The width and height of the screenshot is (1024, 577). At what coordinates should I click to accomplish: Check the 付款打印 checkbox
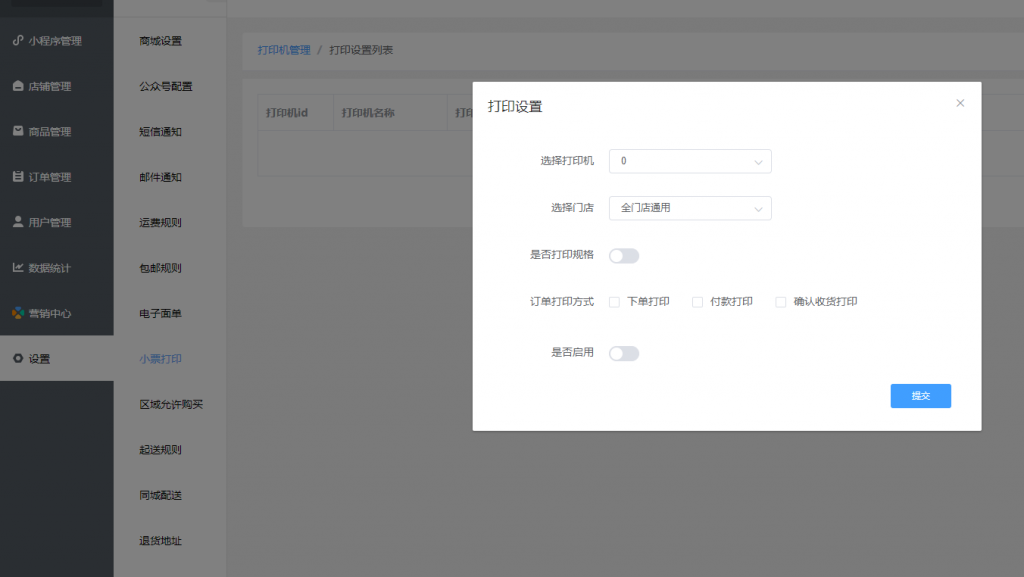coord(697,302)
